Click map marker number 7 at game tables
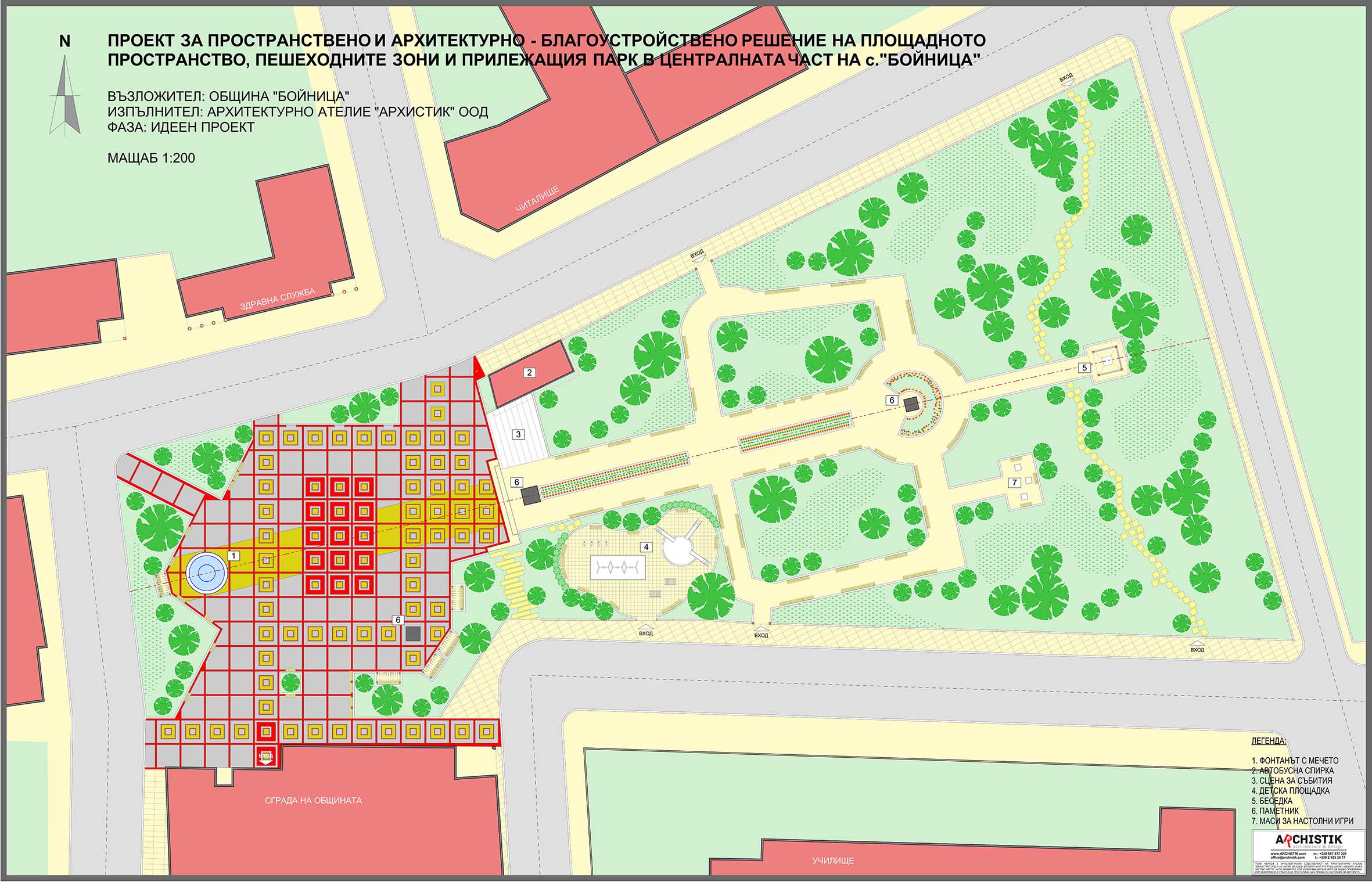This screenshot has height=882, width=1372. (1015, 483)
